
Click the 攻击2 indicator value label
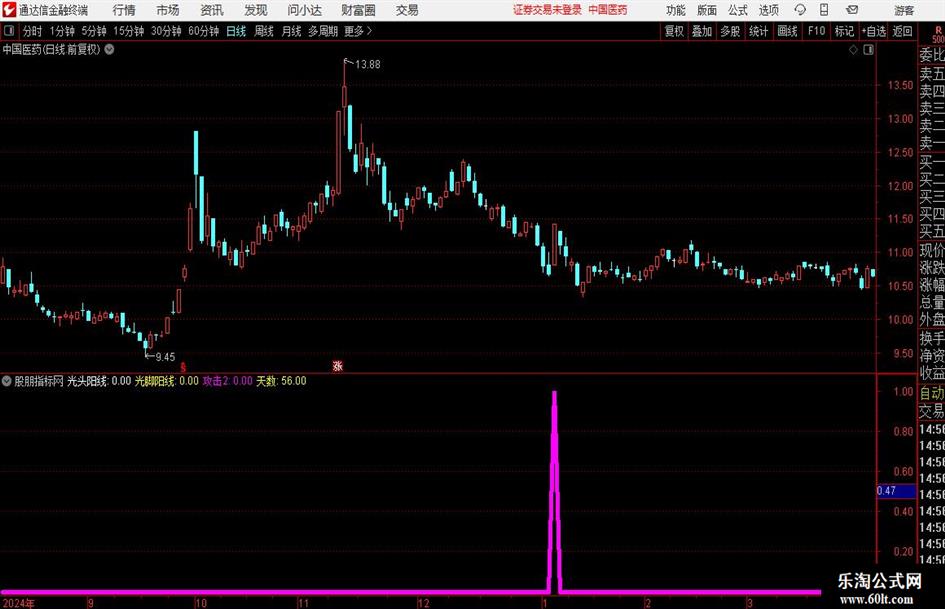(x=227, y=381)
